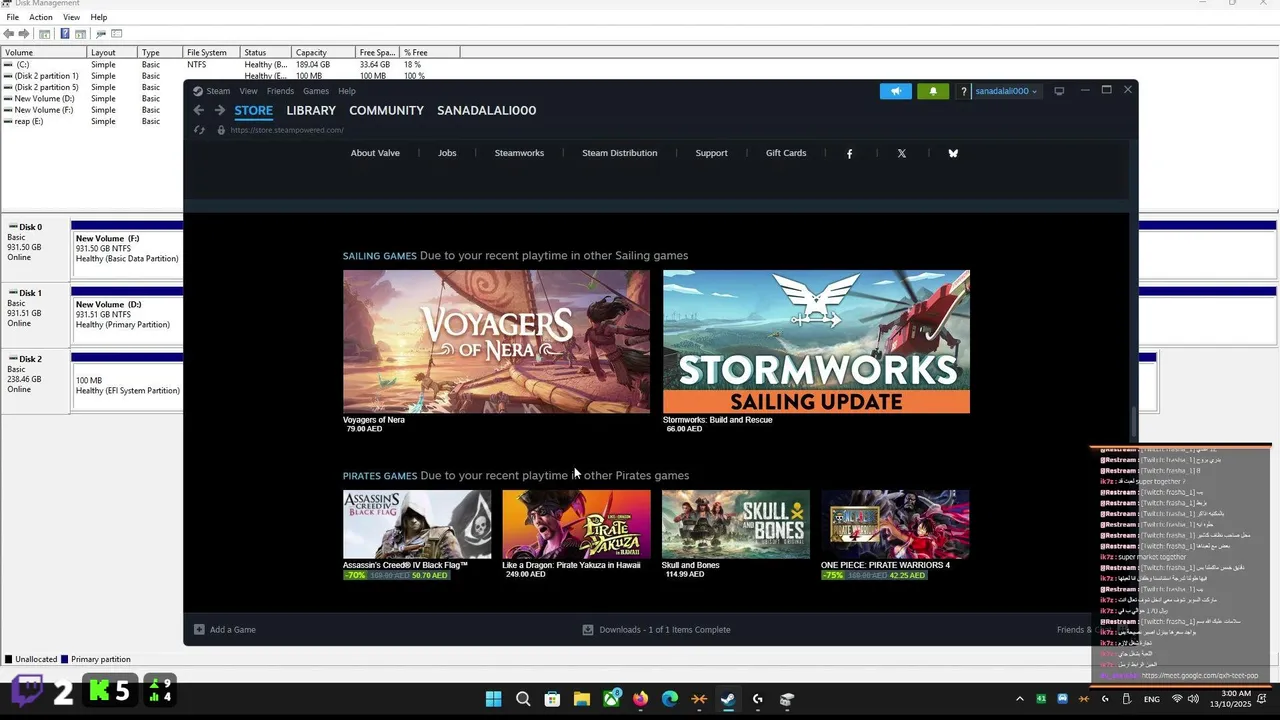Click Disk Management toolbar Back arrow
This screenshot has height=720, width=1280.
pyautogui.click(x=9, y=34)
